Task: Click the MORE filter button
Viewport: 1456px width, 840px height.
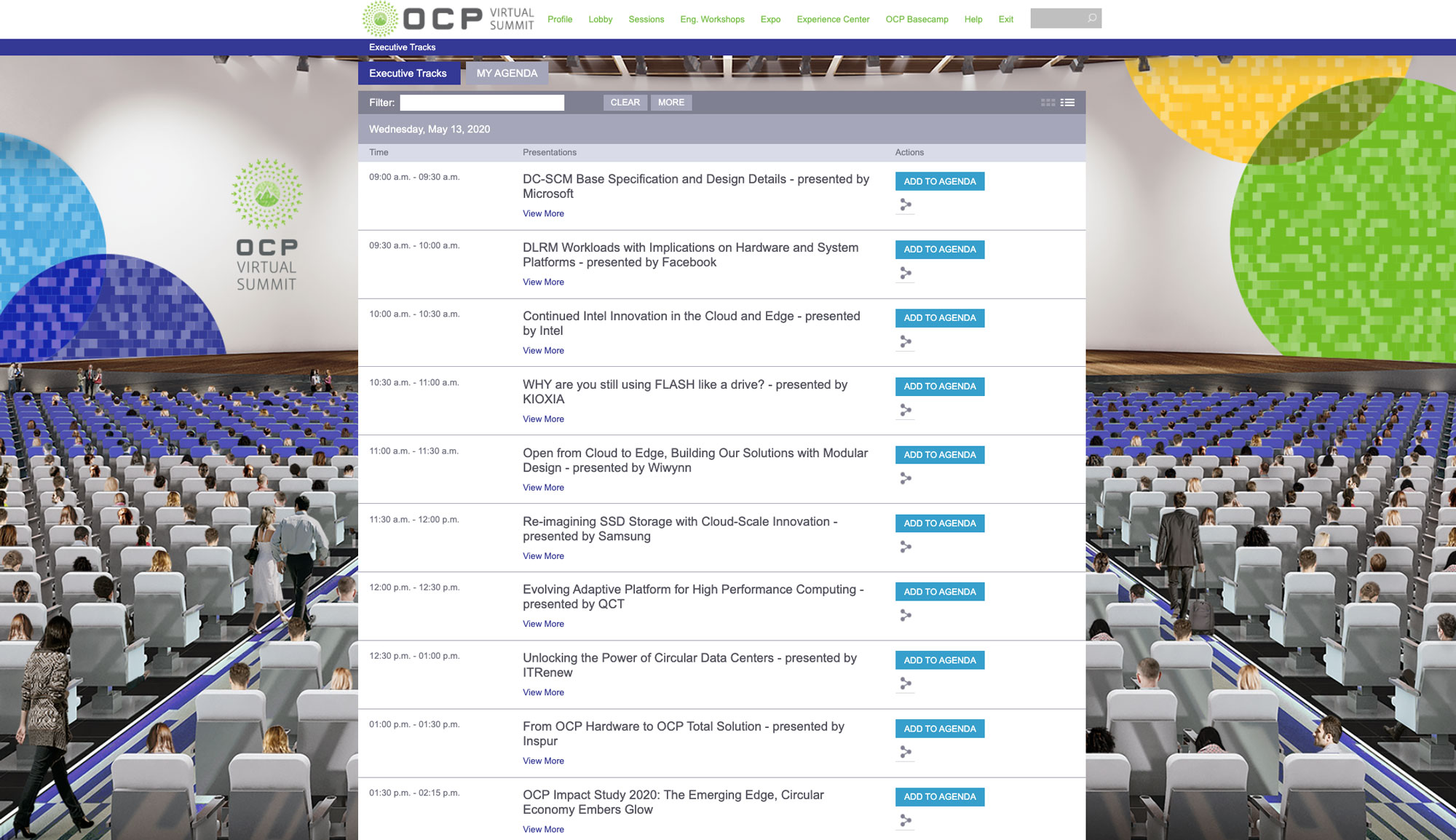Action: [671, 103]
